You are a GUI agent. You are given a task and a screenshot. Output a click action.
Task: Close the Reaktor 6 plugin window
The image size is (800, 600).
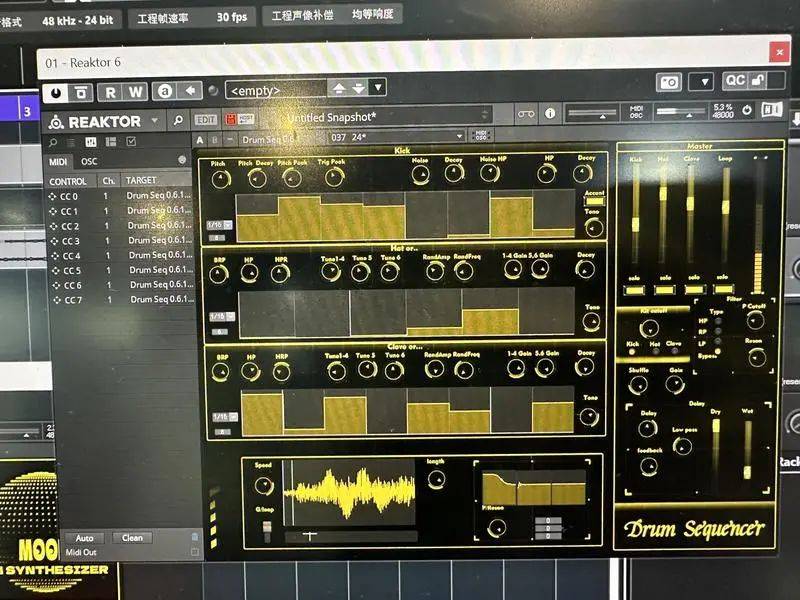pyautogui.click(x=779, y=52)
